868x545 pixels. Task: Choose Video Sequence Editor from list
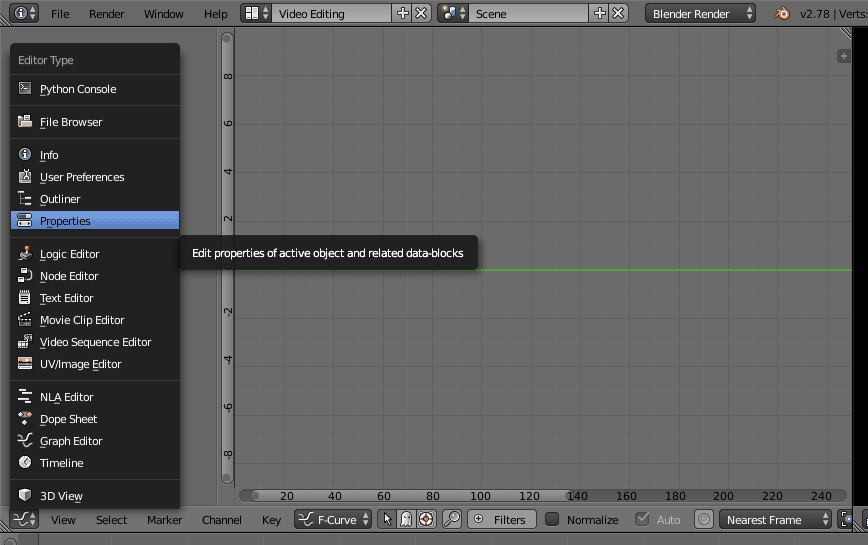pyautogui.click(x=95, y=342)
